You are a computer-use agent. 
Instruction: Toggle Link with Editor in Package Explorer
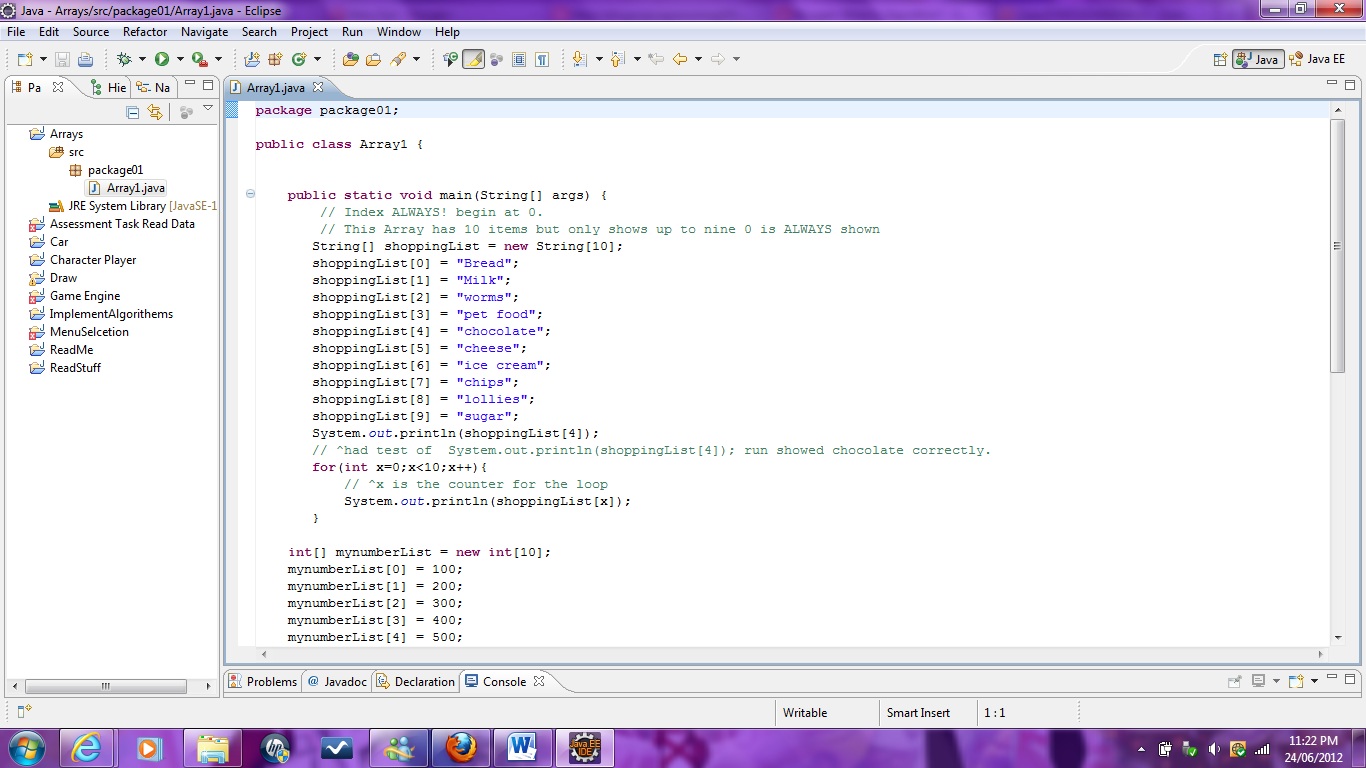click(x=155, y=112)
